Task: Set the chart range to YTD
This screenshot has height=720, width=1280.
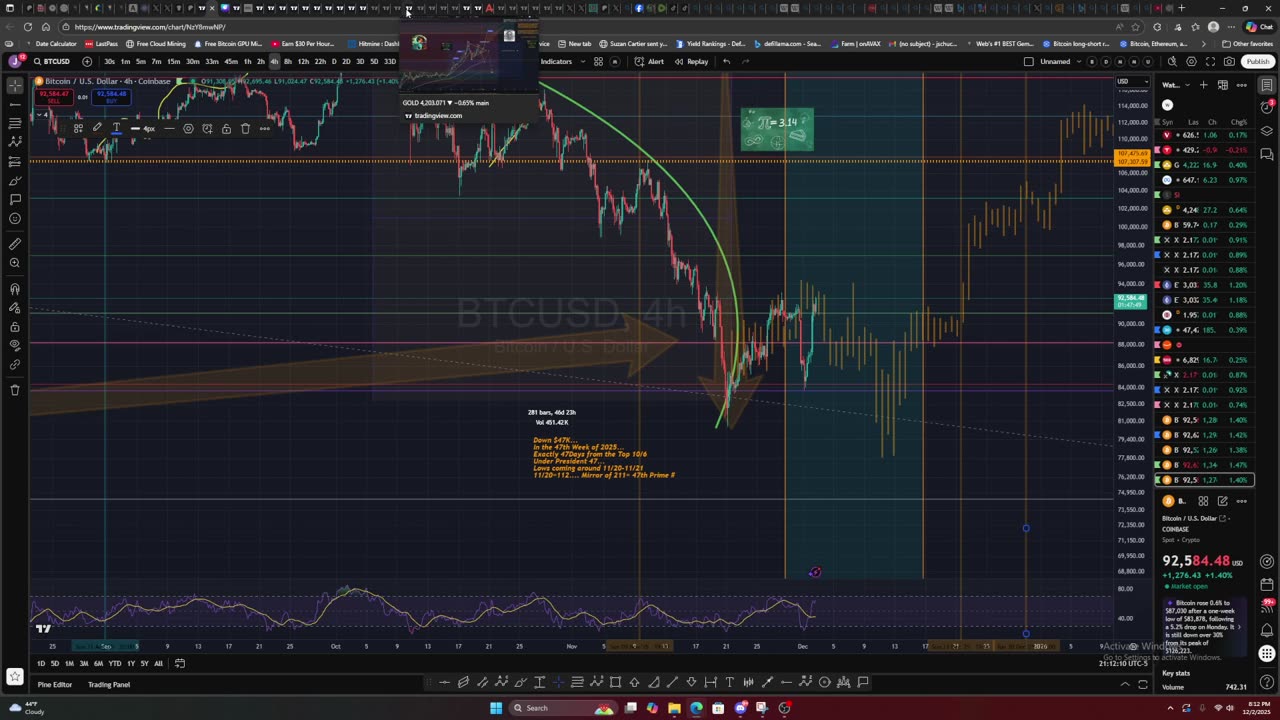Action: click(x=115, y=664)
